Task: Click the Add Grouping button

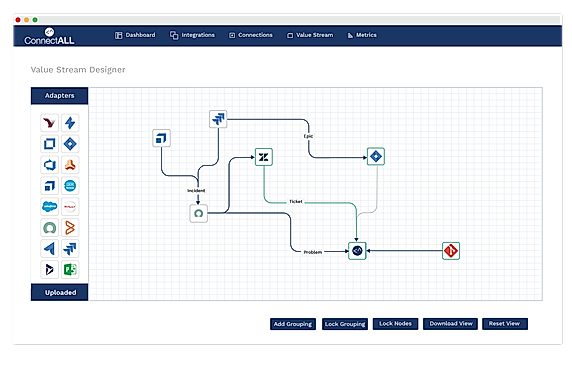Action: (293, 324)
